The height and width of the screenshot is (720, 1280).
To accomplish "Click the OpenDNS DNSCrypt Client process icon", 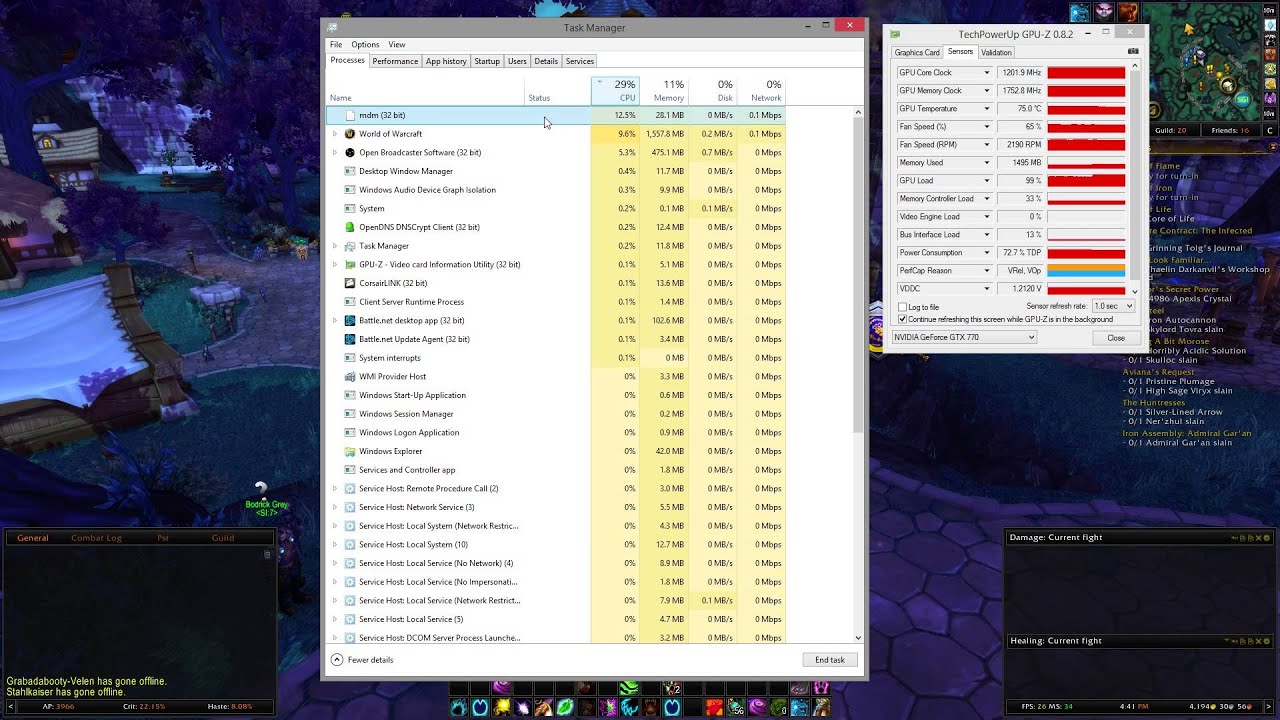I will pyautogui.click(x=350, y=227).
